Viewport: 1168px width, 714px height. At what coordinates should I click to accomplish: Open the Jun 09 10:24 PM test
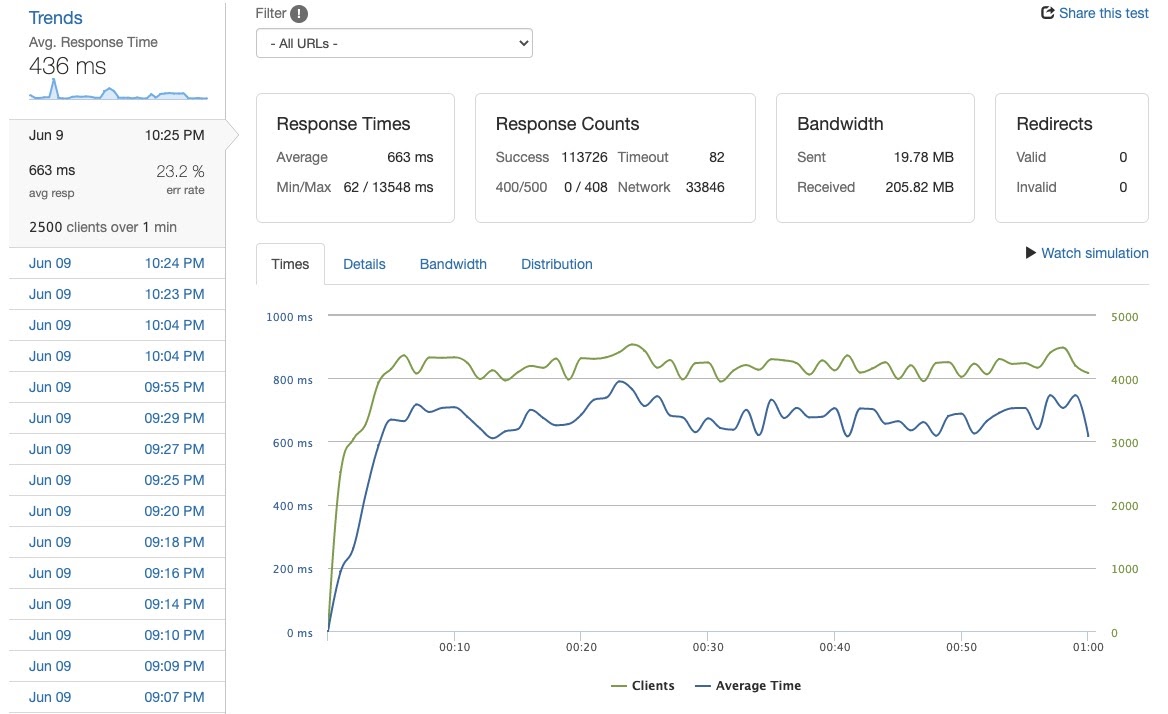[x=116, y=263]
